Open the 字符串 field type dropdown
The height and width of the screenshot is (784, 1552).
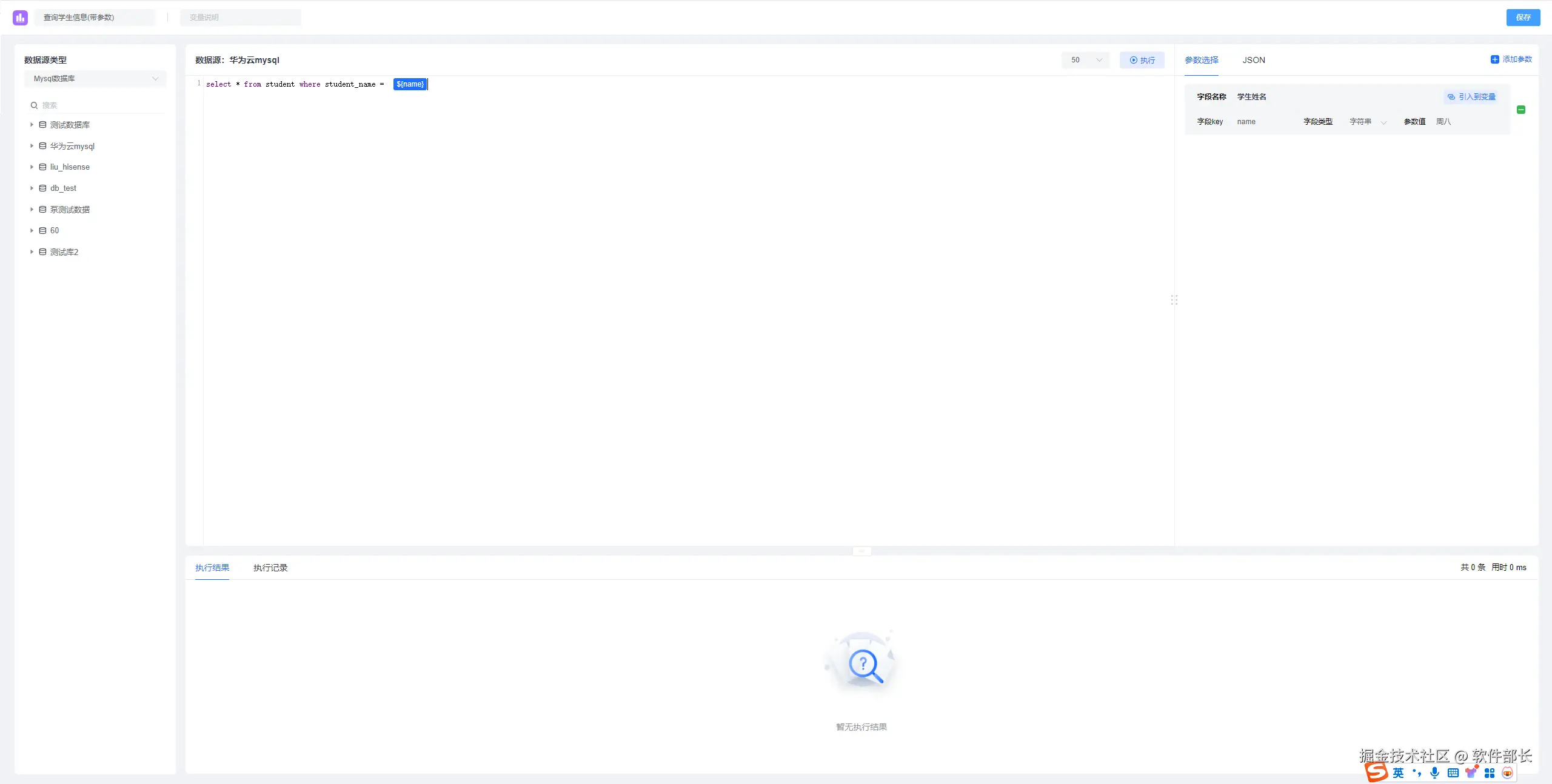(1368, 122)
